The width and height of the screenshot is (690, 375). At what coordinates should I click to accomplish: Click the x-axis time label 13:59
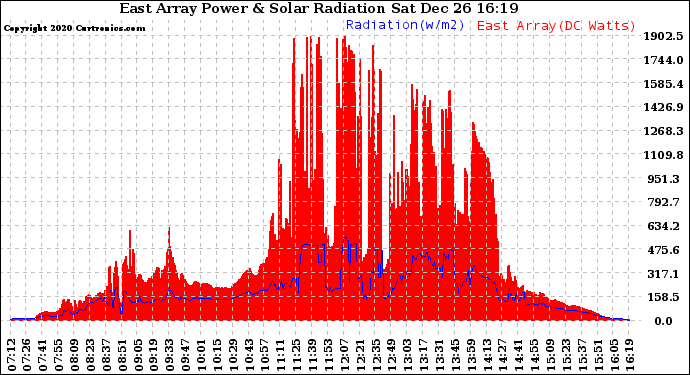(x=471, y=355)
